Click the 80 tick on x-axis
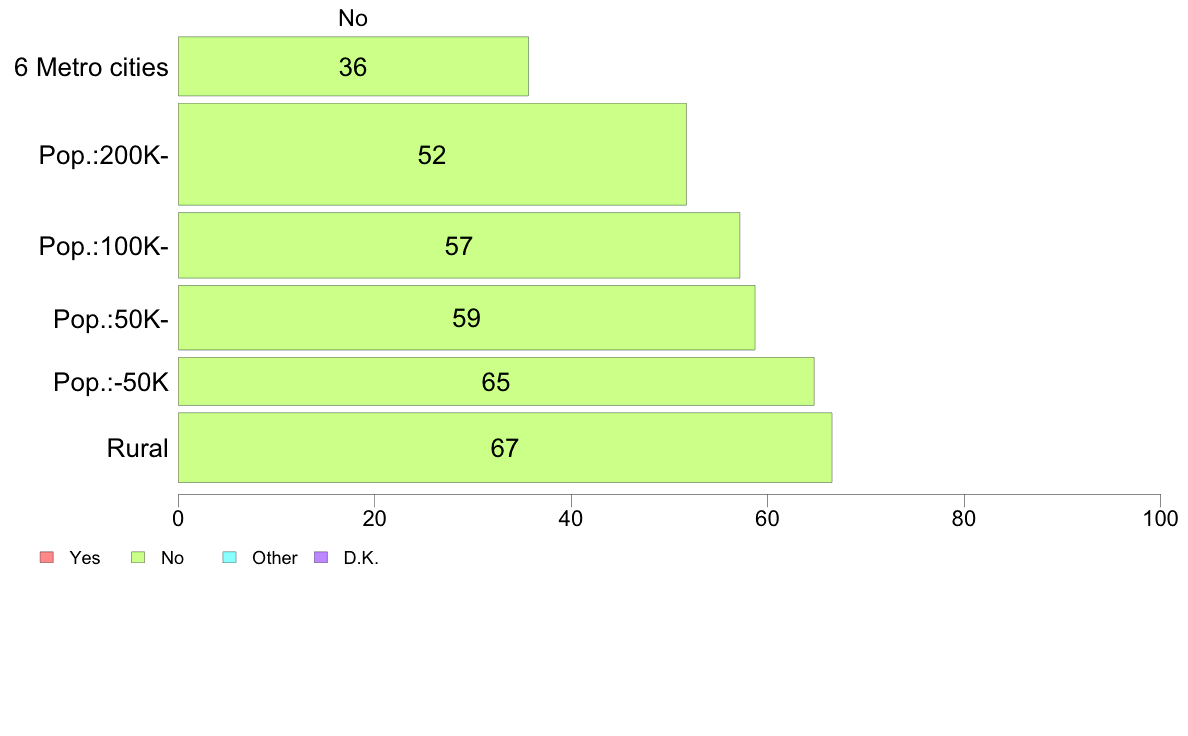The width and height of the screenshot is (1188, 736). click(x=964, y=518)
